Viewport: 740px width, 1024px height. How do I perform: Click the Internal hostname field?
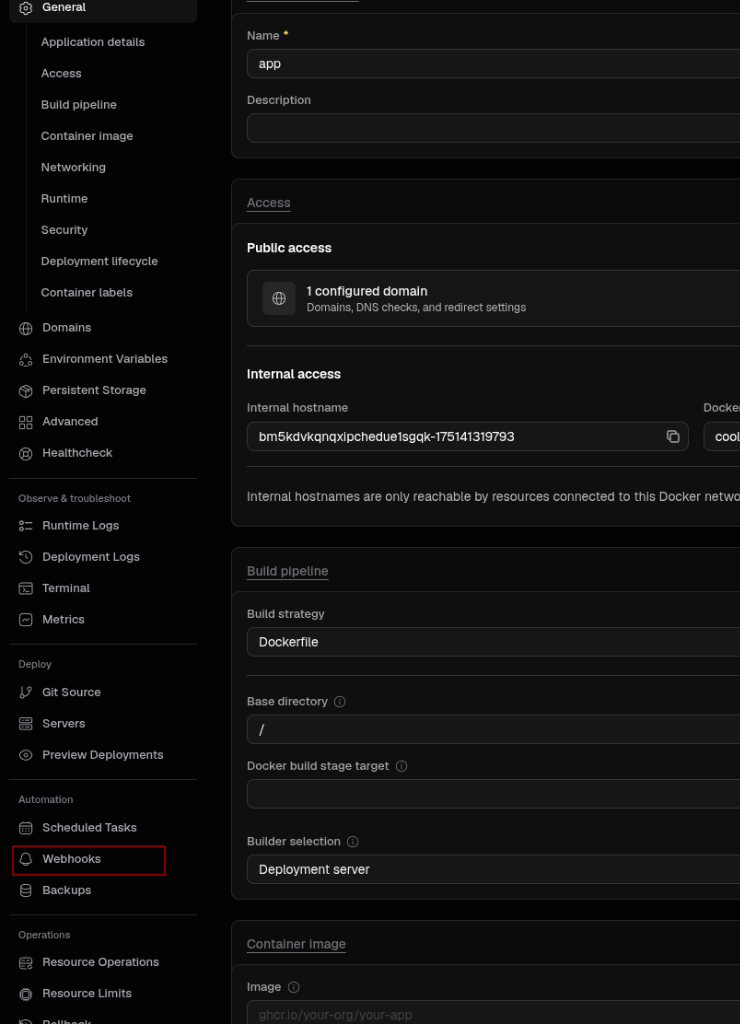[x=468, y=436]
